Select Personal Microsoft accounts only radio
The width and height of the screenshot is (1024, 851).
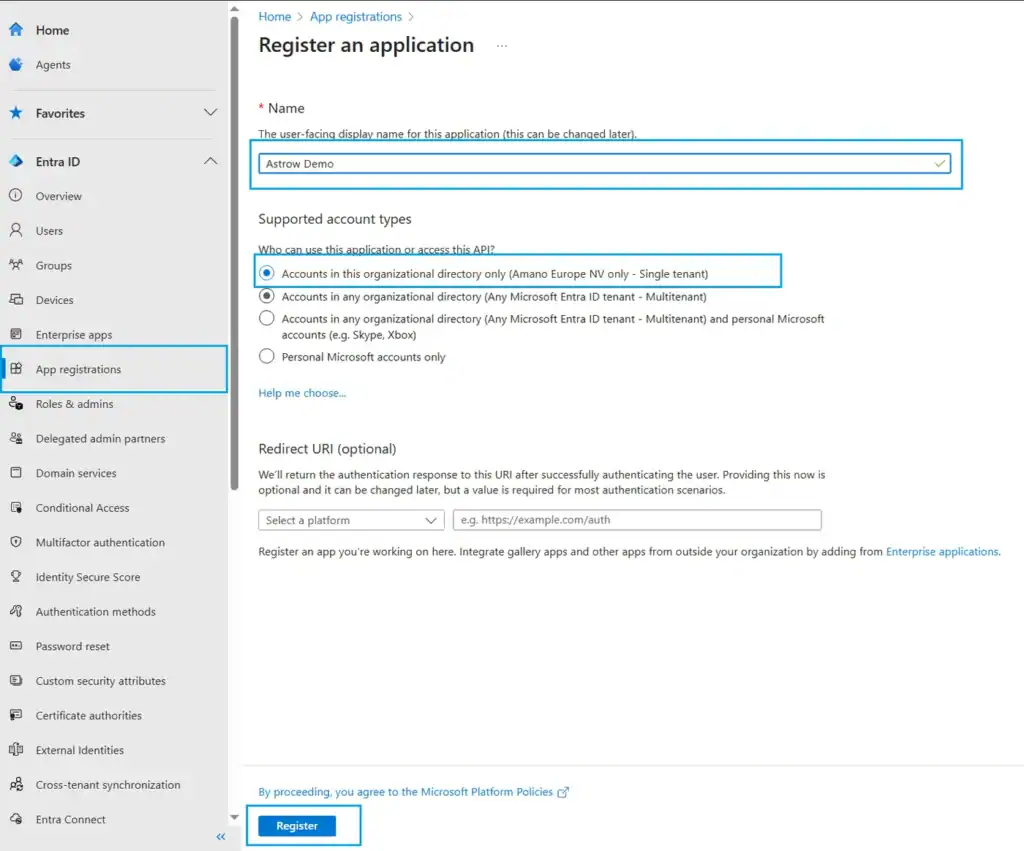(266, 357)
